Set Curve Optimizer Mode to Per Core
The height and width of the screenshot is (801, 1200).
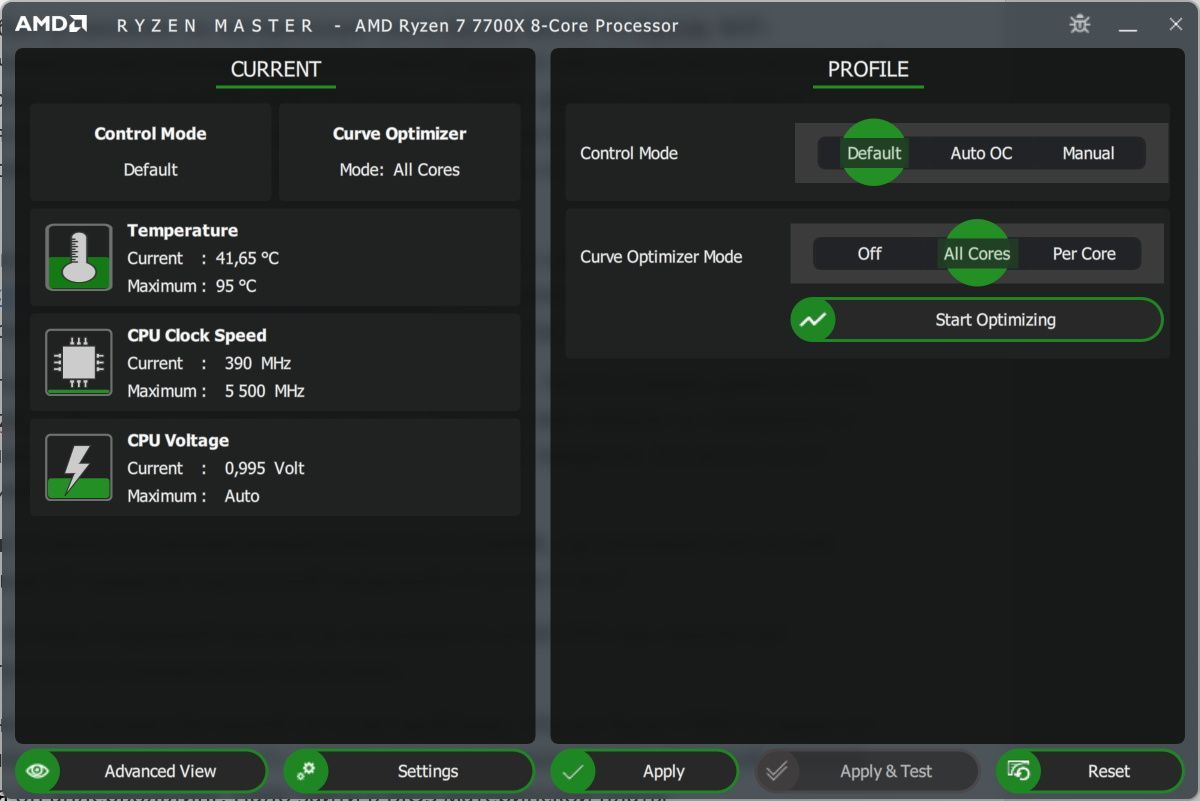tap(1083, 253)
